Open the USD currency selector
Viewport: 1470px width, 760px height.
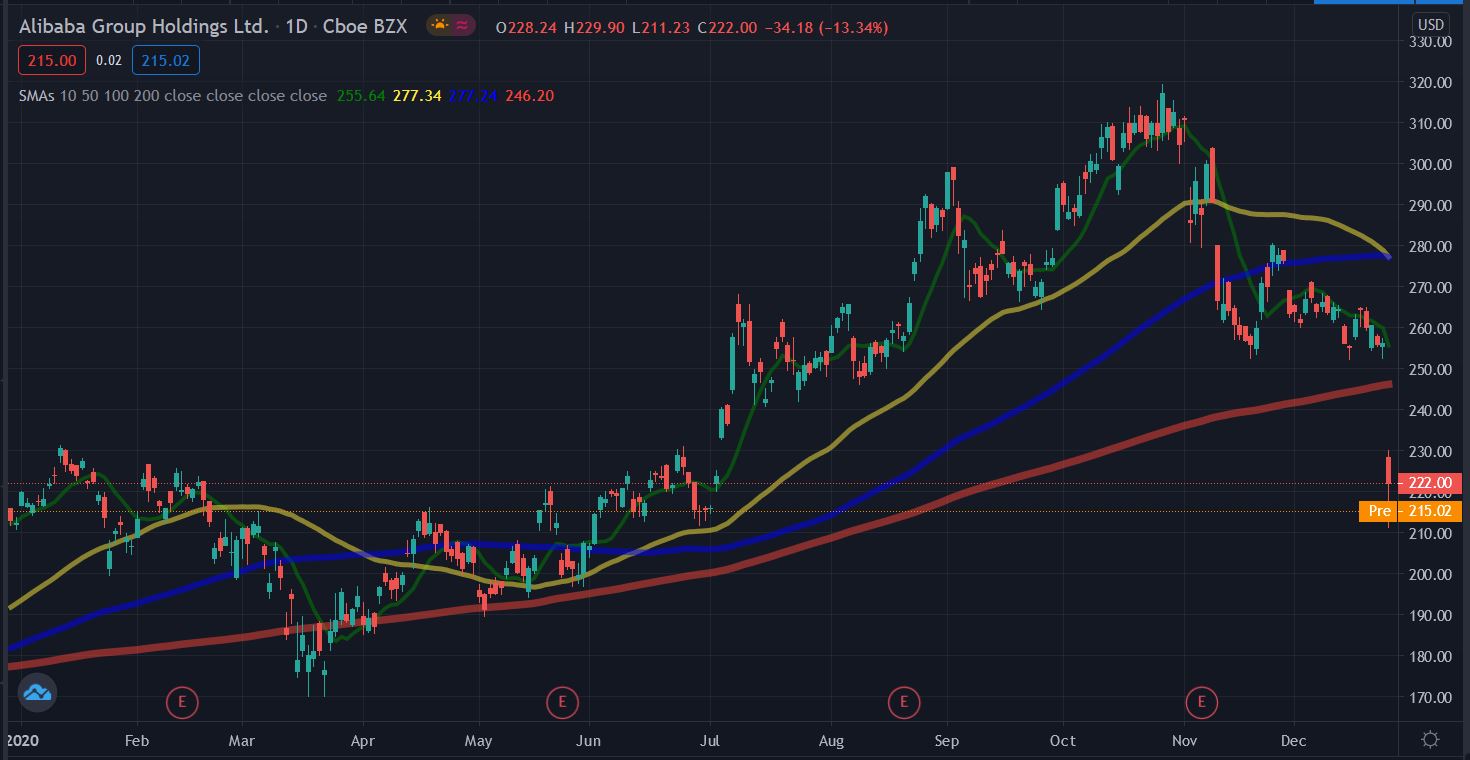pyautogui.click(x=1431, y=24)
